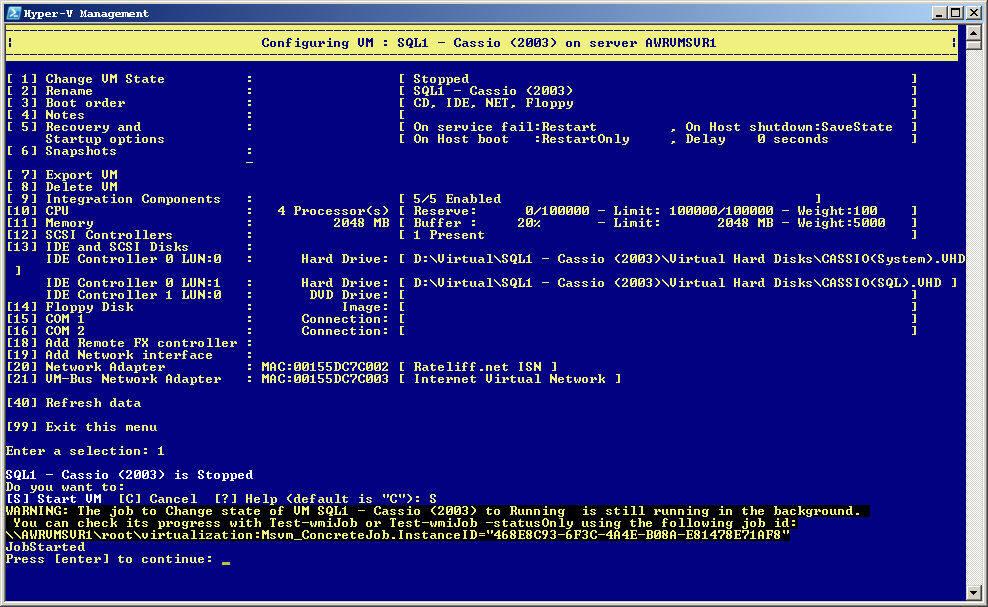The width and height of the screenshot is (988, 607).
Task: Maximize the Hyper-V Management window
Action: point(955,13)
